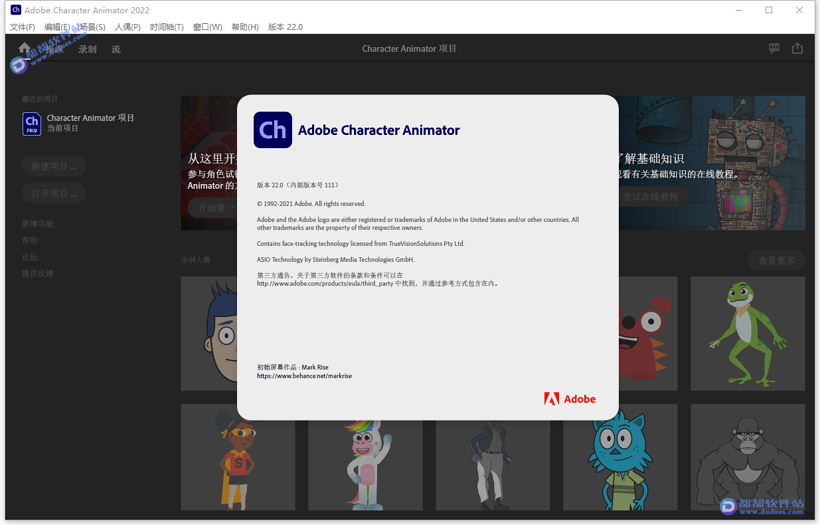Open the 时间轴(T) menu
This screenshot has height=525, width=820.
point(166,27)
